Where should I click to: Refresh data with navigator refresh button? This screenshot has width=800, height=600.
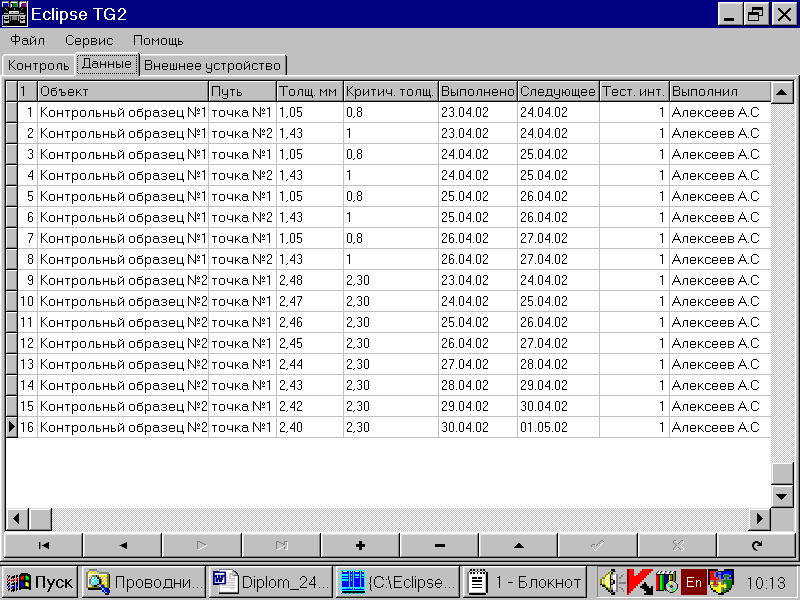point(757,546)
